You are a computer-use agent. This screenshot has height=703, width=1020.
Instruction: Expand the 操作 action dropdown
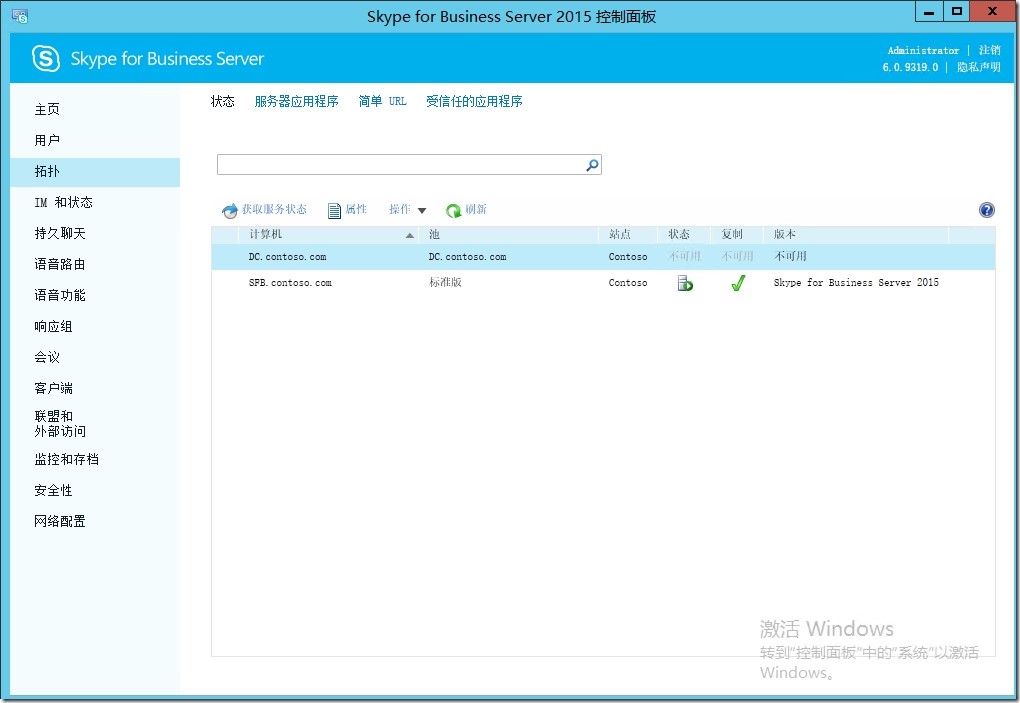[x=408, y=209]
